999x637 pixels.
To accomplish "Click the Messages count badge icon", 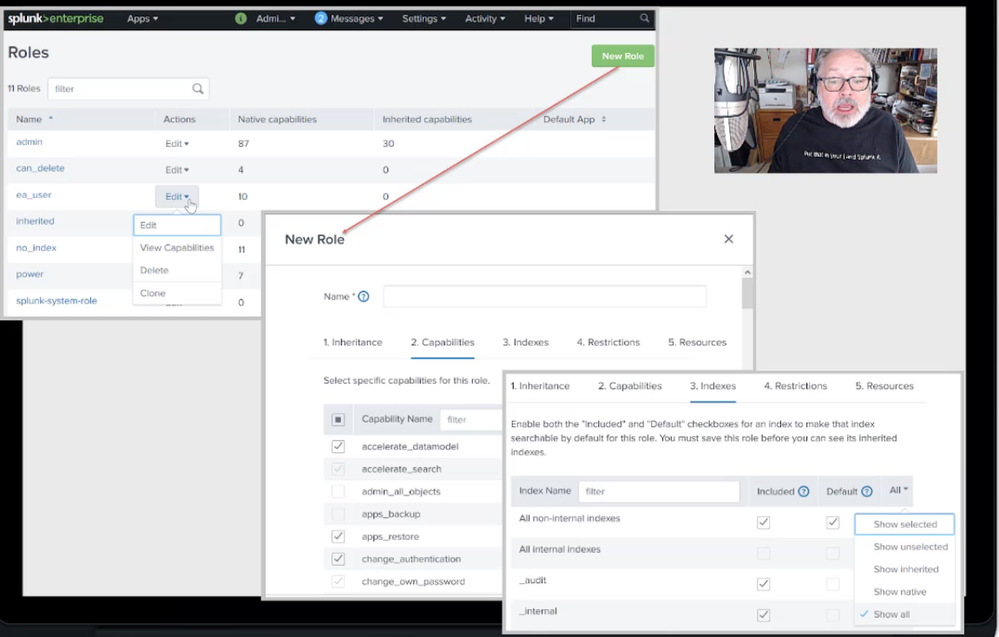I will 320,18.
